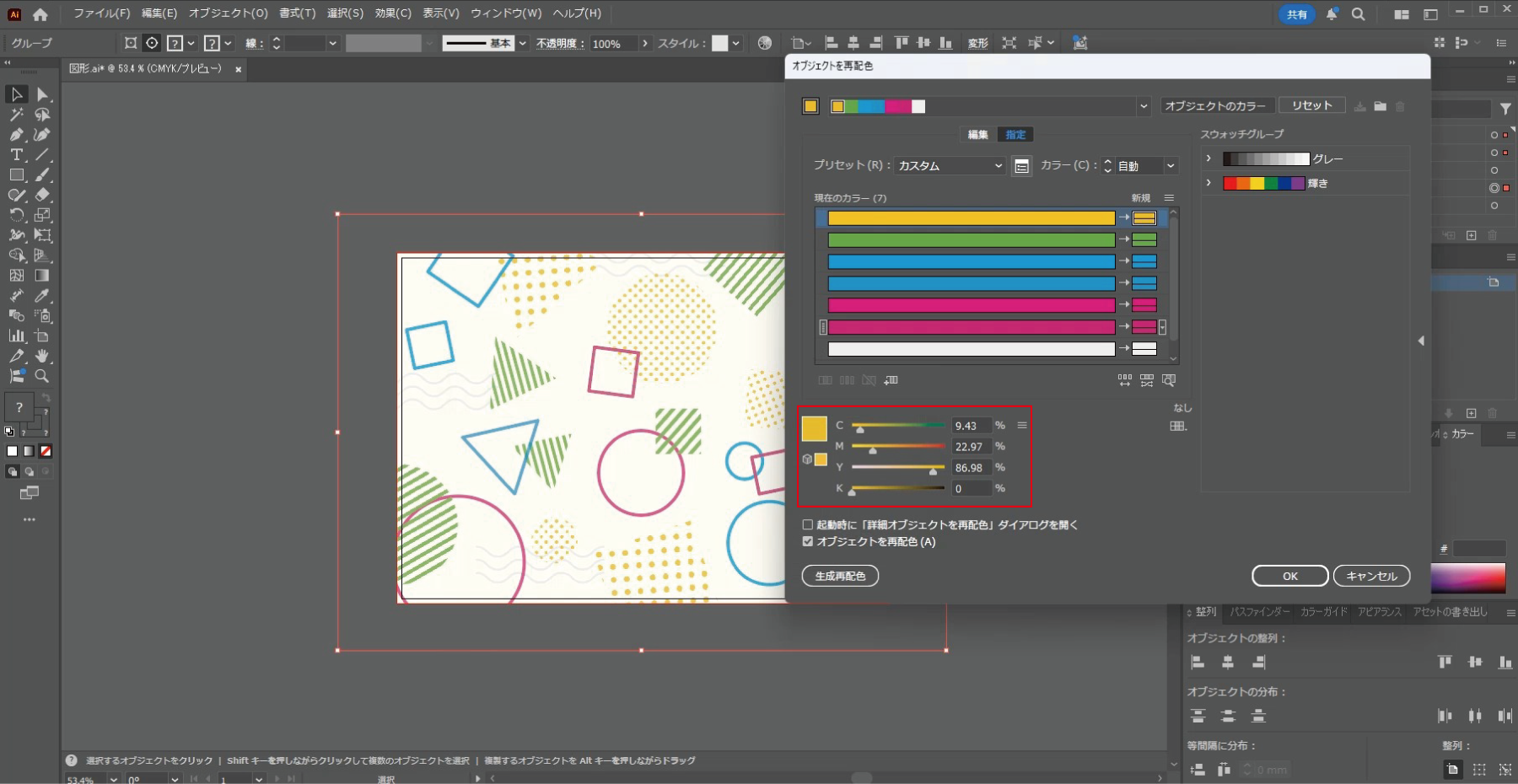Image resolution: width=1518 pixels, height=784 pixels.
Task: Toggle arrow mapping for white color row
Action: coord(1123,348)
